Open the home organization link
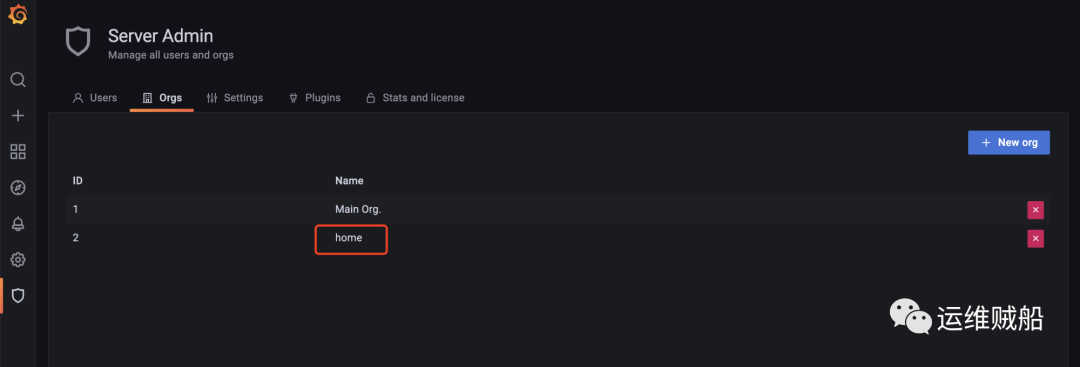The image size is (1080, 367). [349, 238]
